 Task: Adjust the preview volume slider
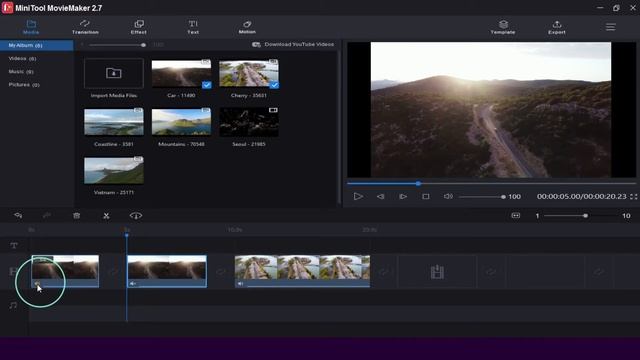(482, 197)
